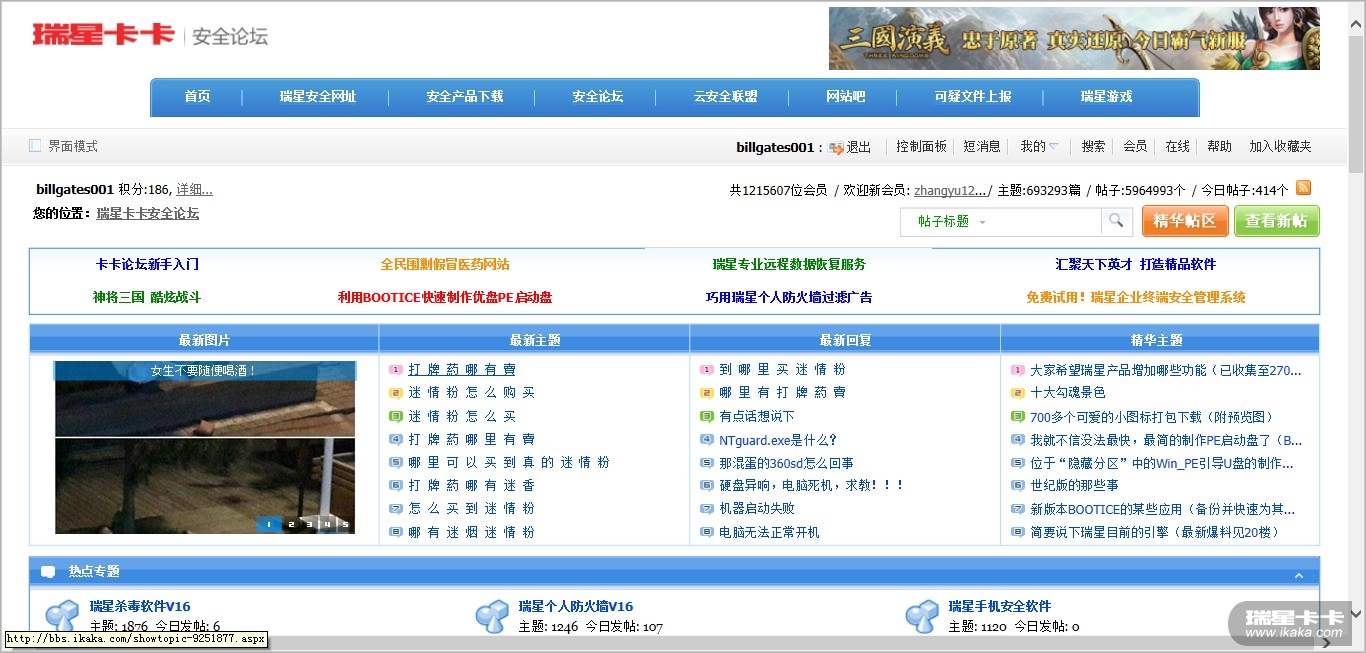The height and width of the screenshot is (653, 1366).
Task: Open 汇聚天下英才 打造精品软件 link
Action: tap(1136, 265)
